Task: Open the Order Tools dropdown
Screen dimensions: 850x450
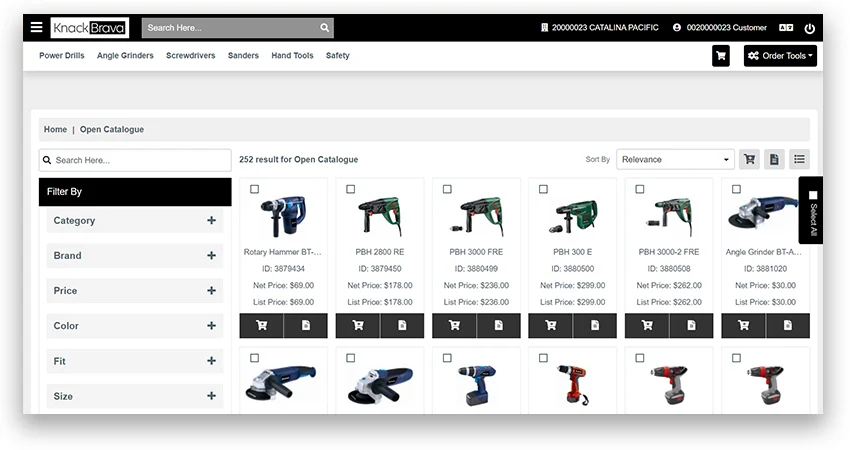Action: [780, 56]
